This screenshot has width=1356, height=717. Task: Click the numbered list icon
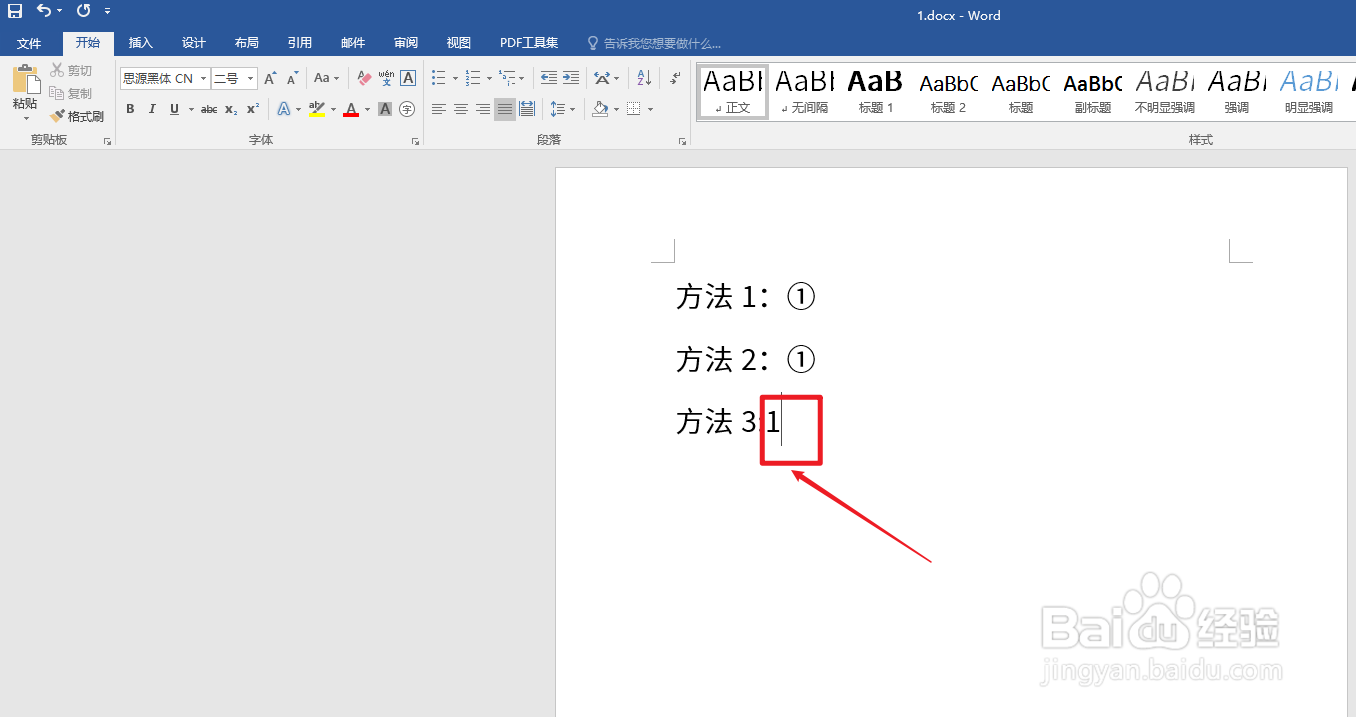[x=473, y=78]
